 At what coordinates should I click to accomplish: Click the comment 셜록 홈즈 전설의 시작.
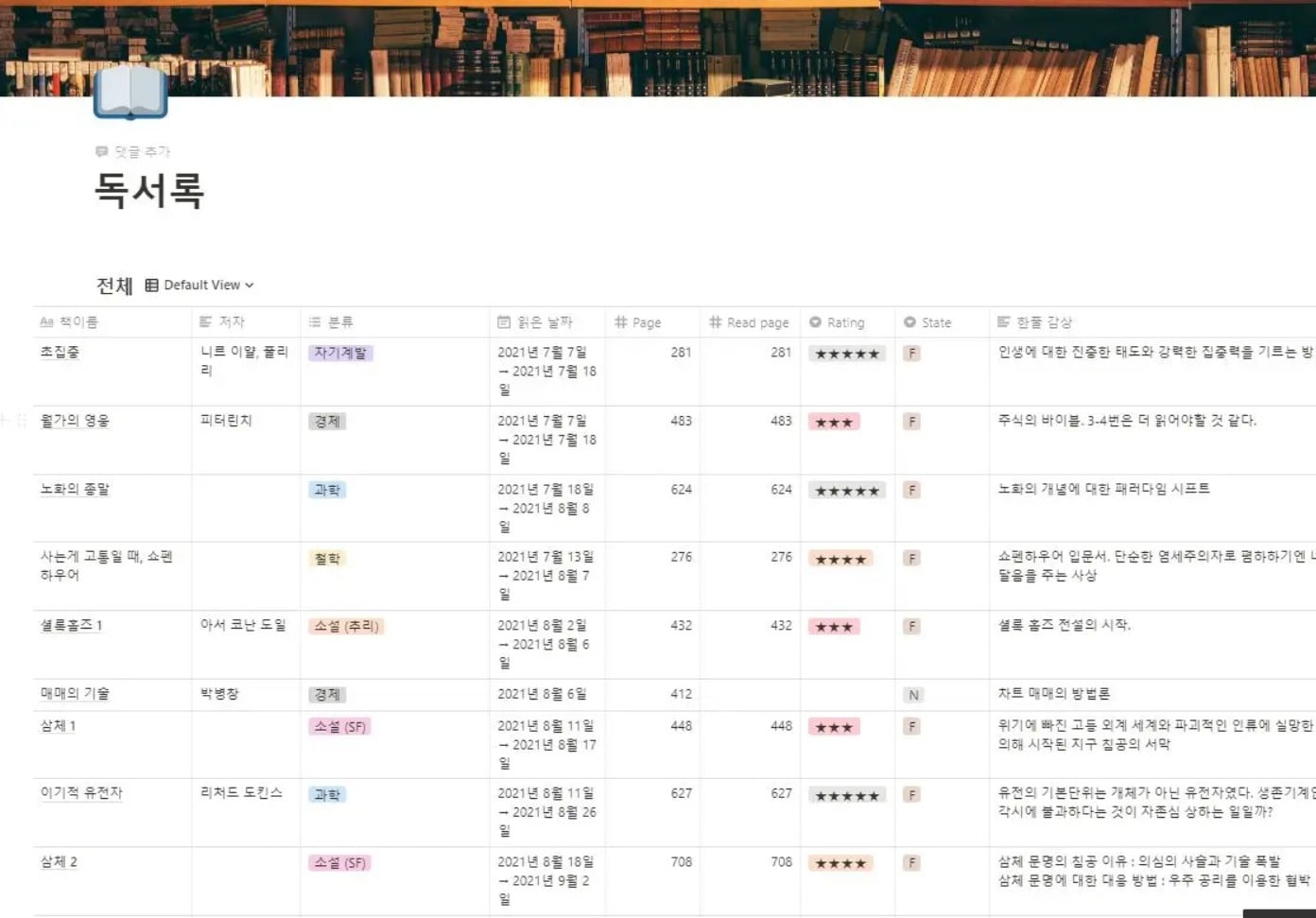pos(1065,625)
